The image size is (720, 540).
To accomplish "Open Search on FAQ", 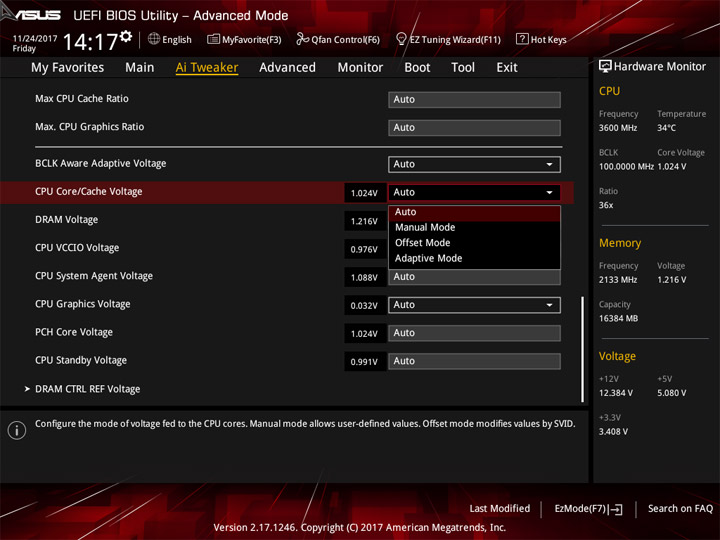I will [x=680, y=508].
